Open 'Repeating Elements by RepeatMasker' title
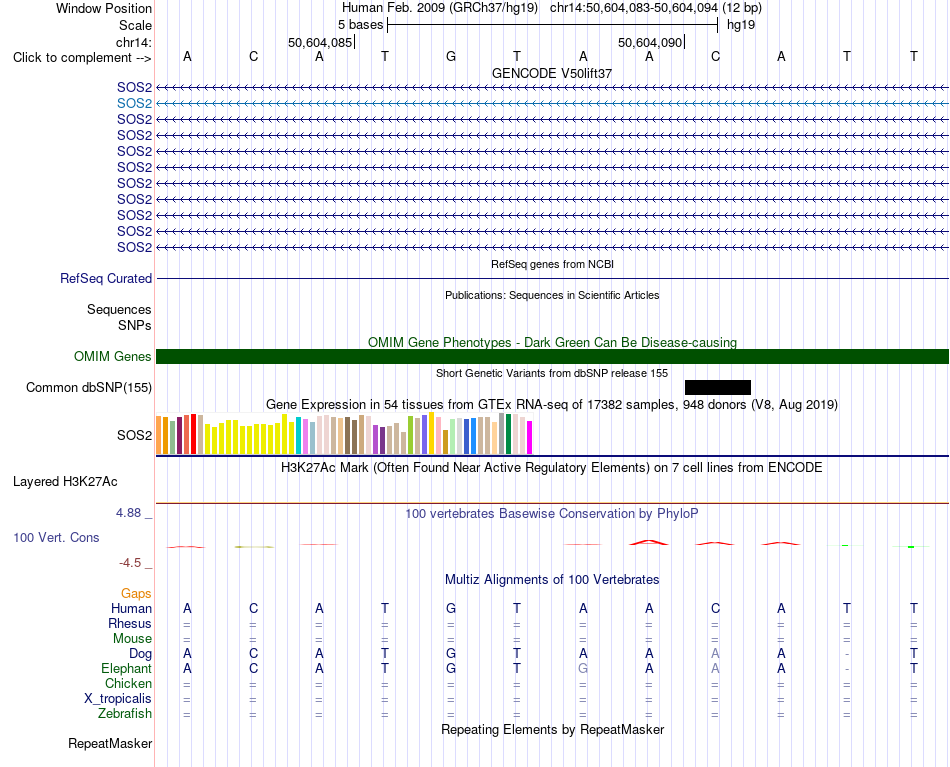The image size is (950, 767). tap(552, 729)
